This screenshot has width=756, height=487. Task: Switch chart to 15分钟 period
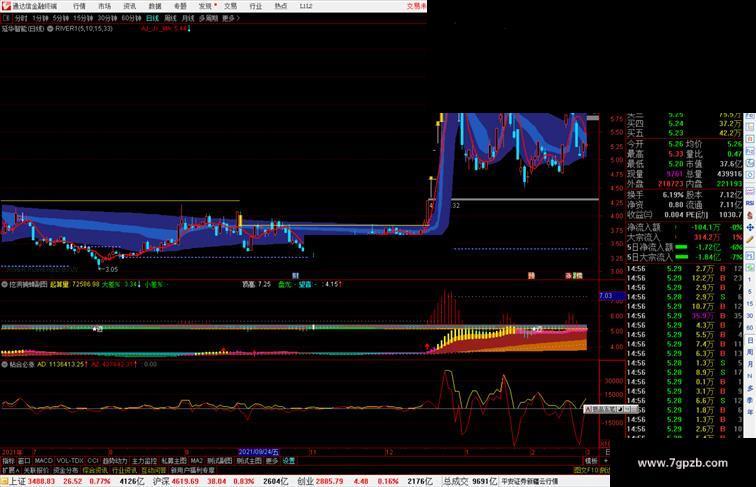pos(83,18)
